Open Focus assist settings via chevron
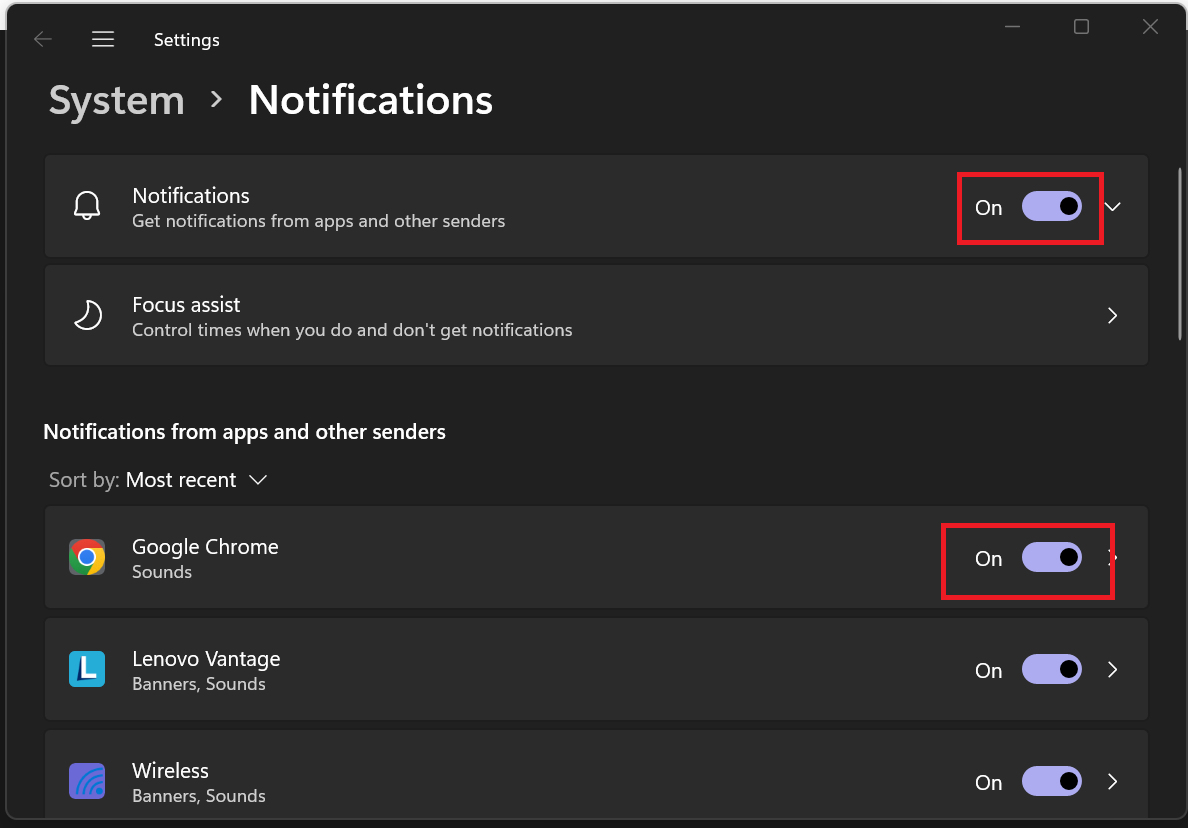The height and width of the screenshot is (828, 1188). tap(1113, 316)
